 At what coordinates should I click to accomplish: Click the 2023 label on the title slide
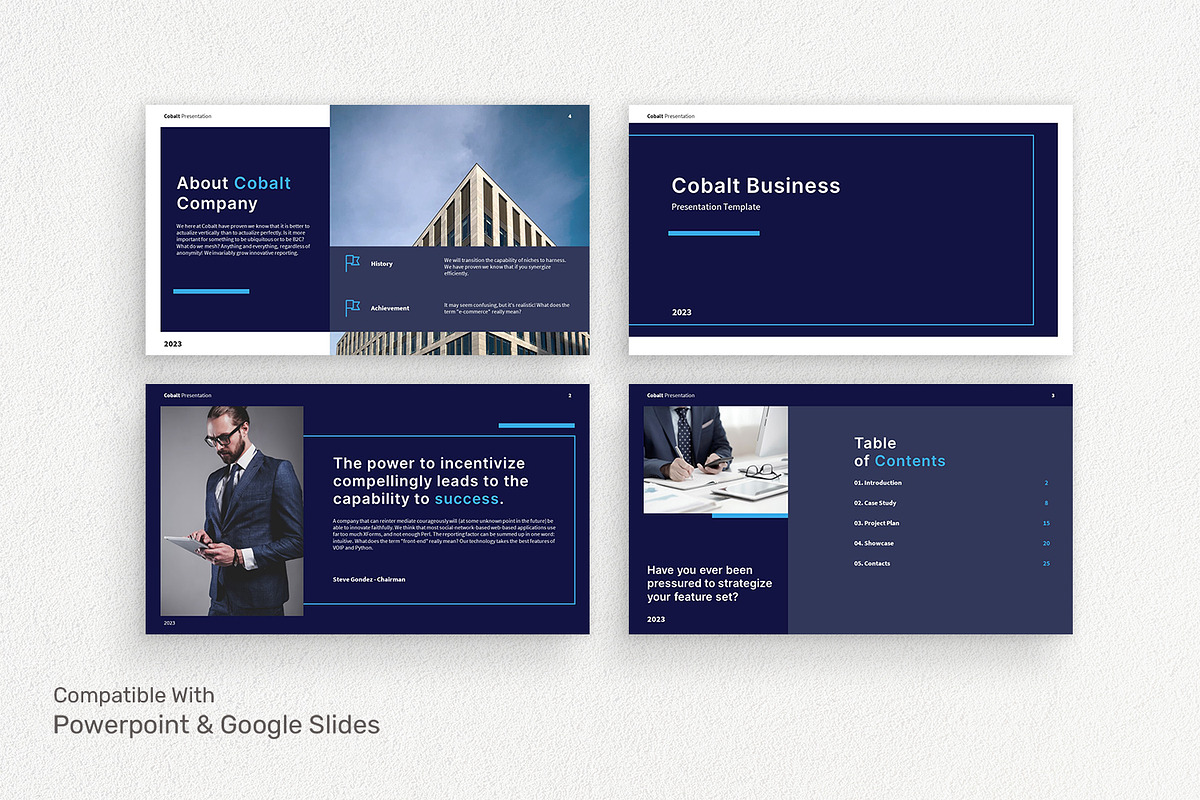681,312
